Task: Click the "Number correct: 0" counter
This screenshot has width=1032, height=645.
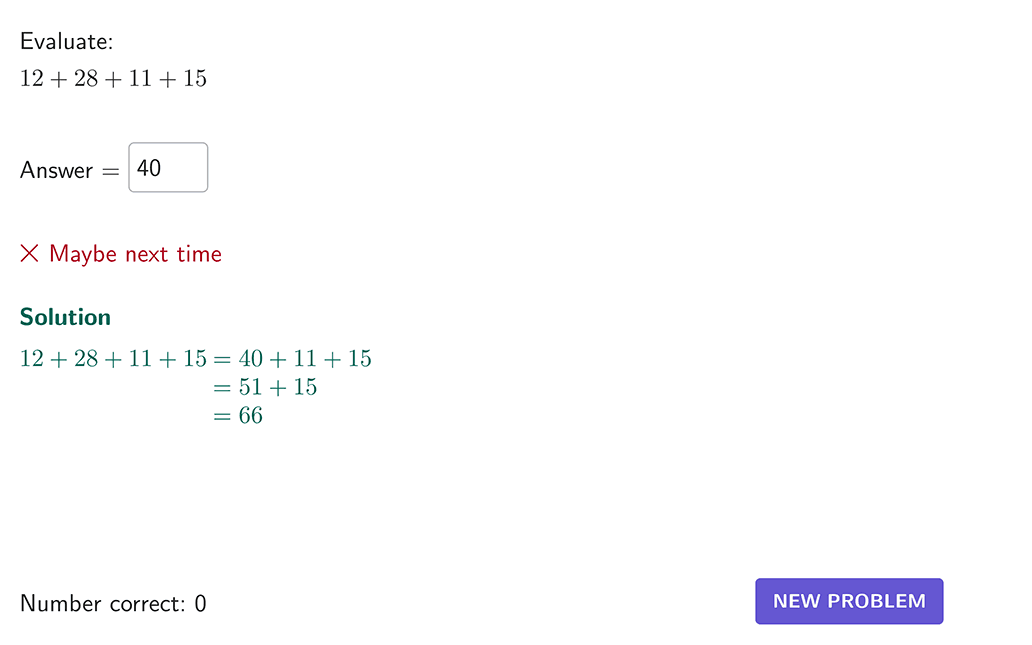Action: pos(113,603)
